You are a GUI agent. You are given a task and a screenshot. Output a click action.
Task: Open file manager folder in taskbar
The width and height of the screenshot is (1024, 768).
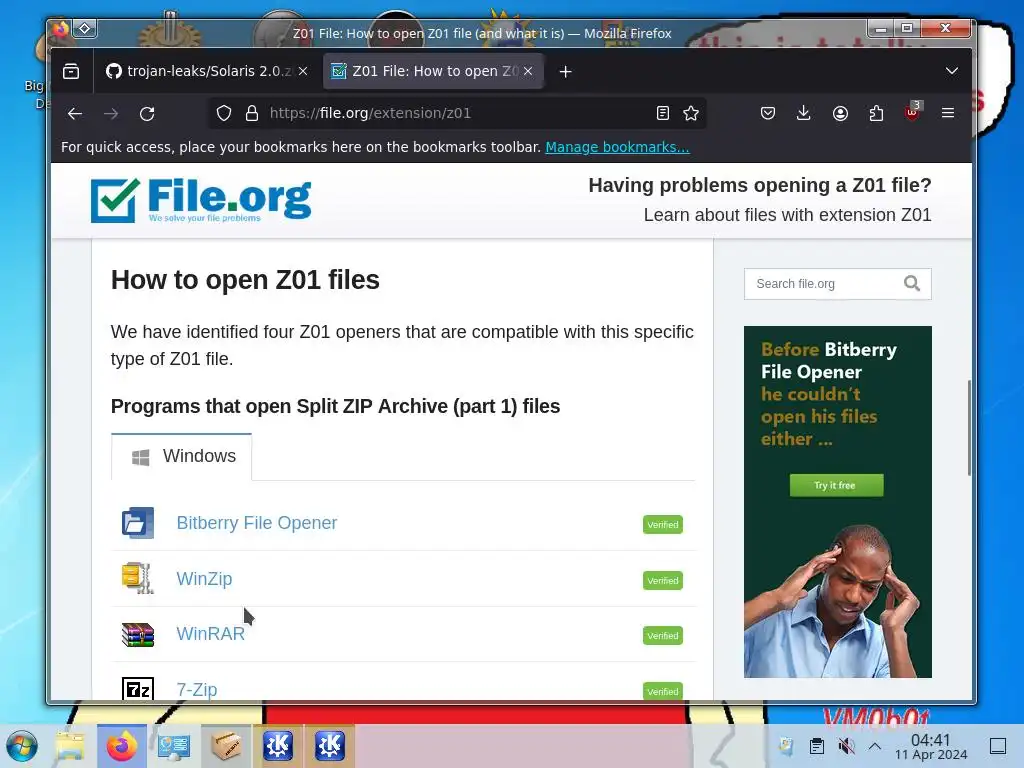tap(70, 746)
